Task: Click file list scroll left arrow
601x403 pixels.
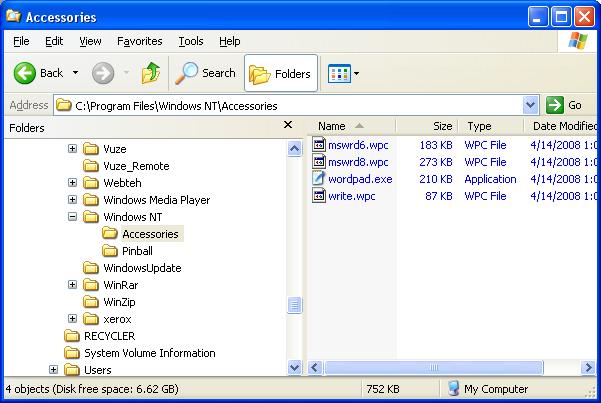Action: coord(315,368)
